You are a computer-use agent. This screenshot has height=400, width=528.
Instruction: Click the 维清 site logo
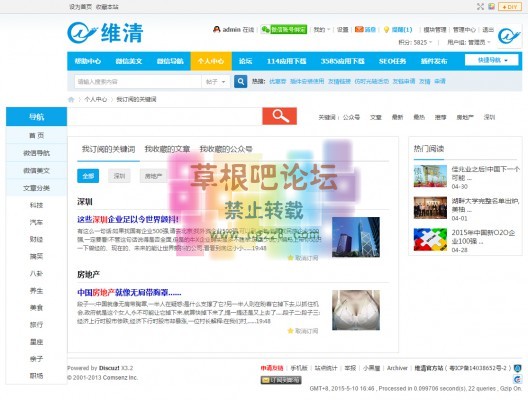point(105,33)
